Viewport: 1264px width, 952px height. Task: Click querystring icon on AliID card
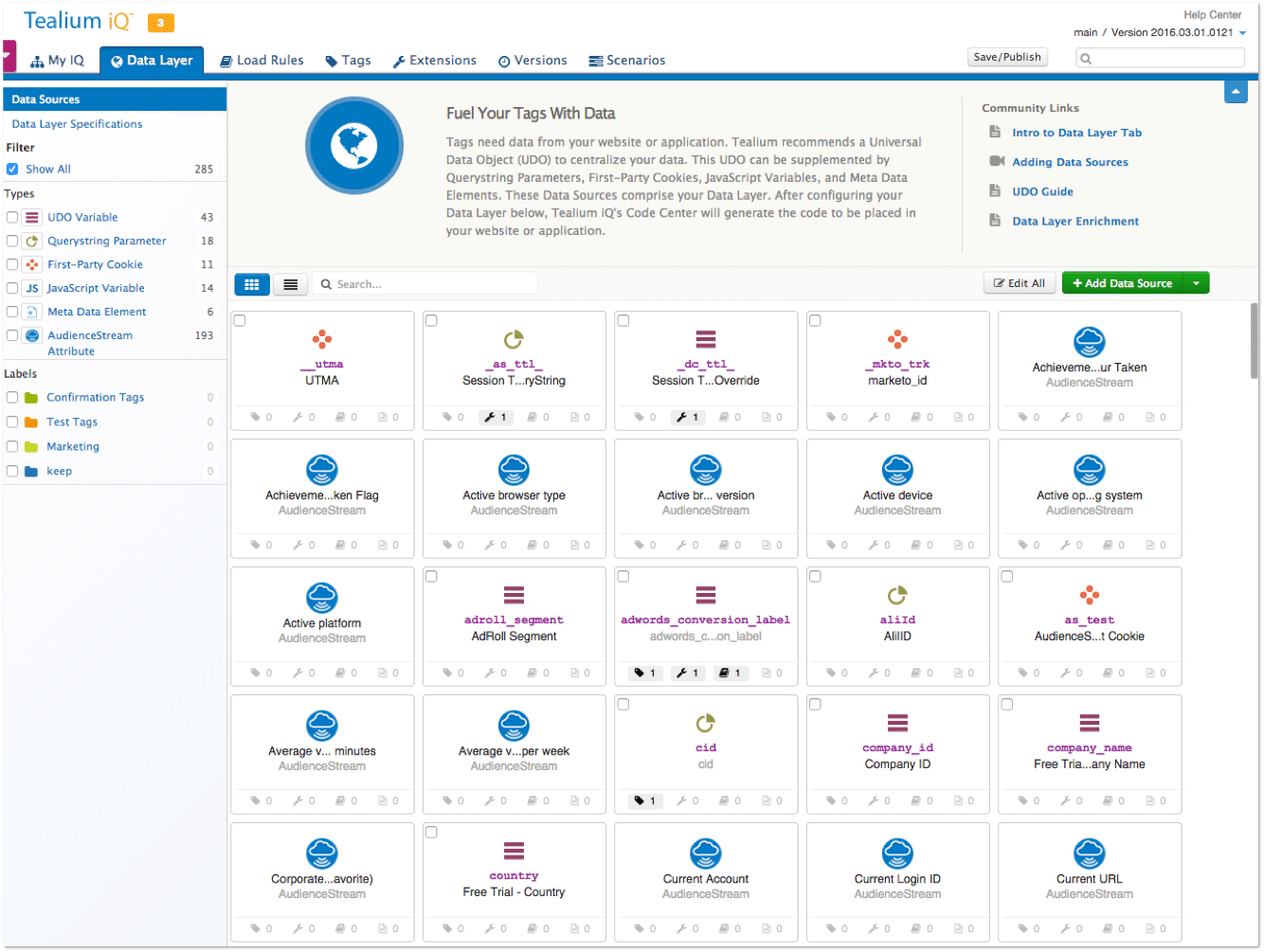(x=897, y=595)
